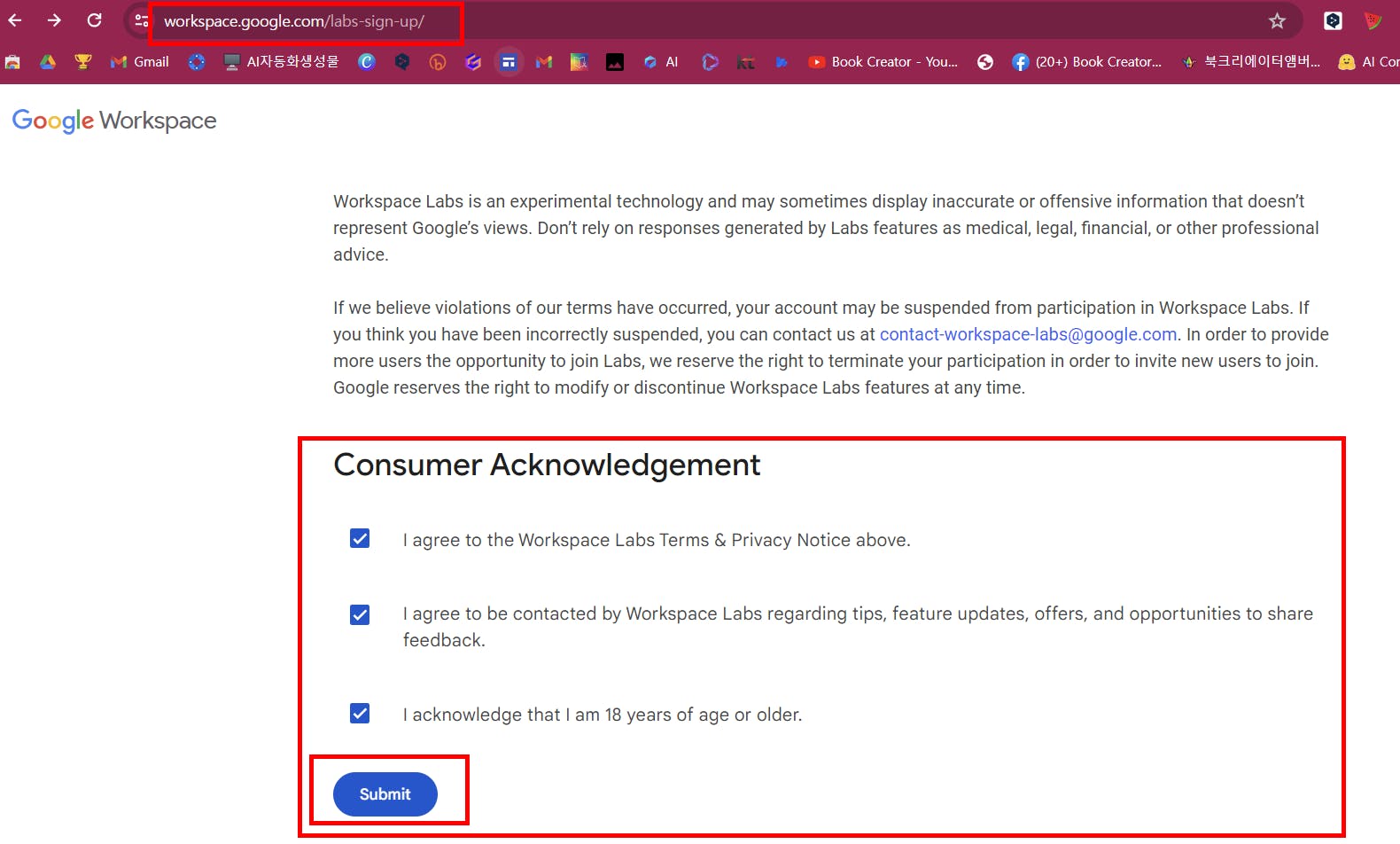Toggle the 18 years or older checkbox

tap(360, 713)
